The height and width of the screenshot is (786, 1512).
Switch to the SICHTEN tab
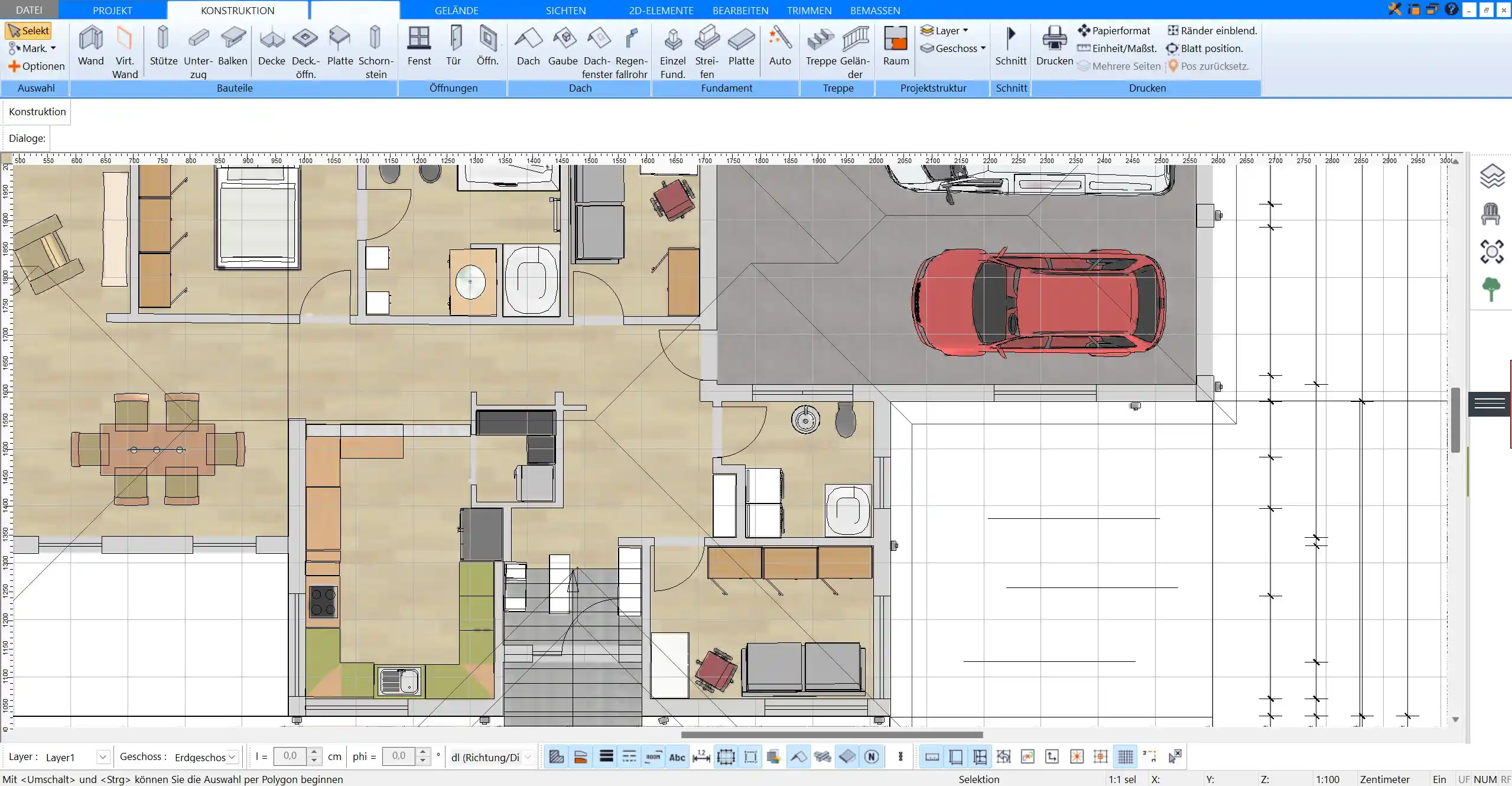pyautogui.click(x=565, y=10)
